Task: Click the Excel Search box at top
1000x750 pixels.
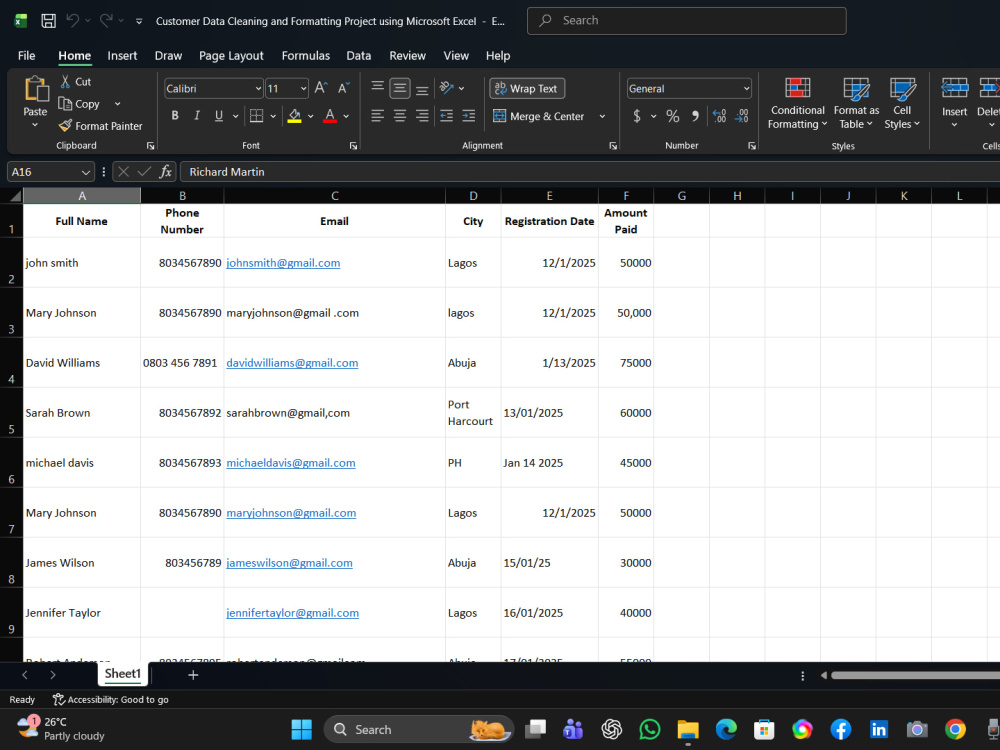Action: click(686, 20)
